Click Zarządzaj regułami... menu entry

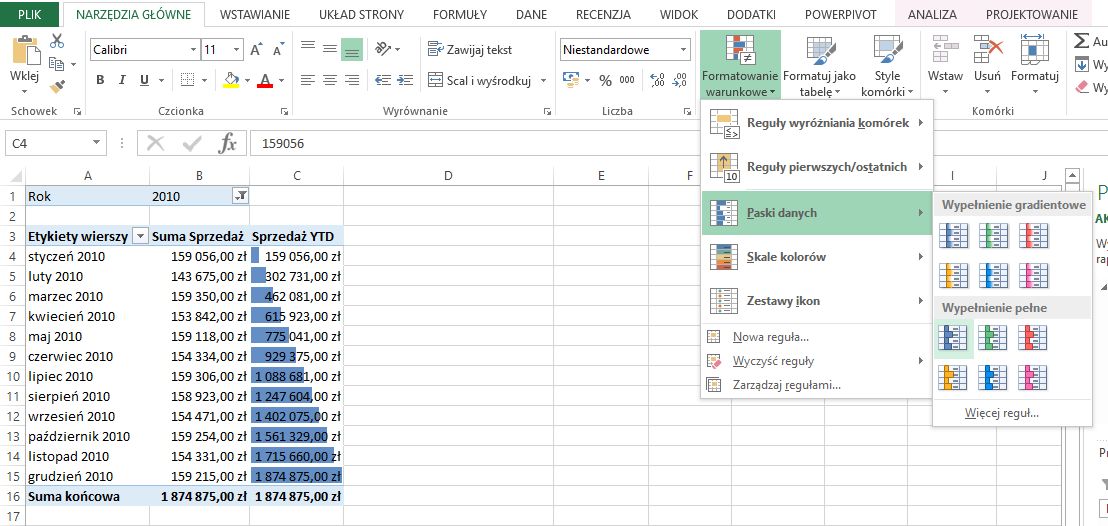coord(786,384)
